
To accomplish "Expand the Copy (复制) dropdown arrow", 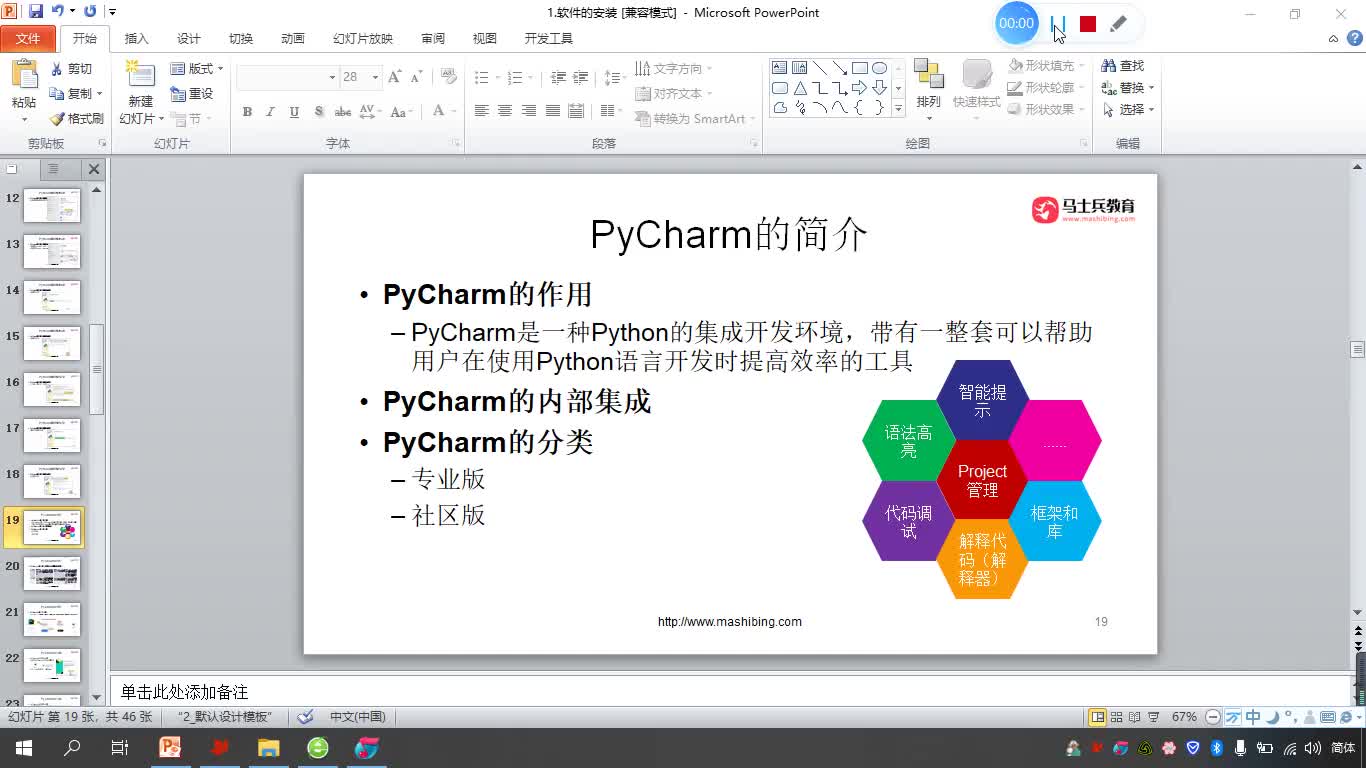I will click(x=101, y=94).
